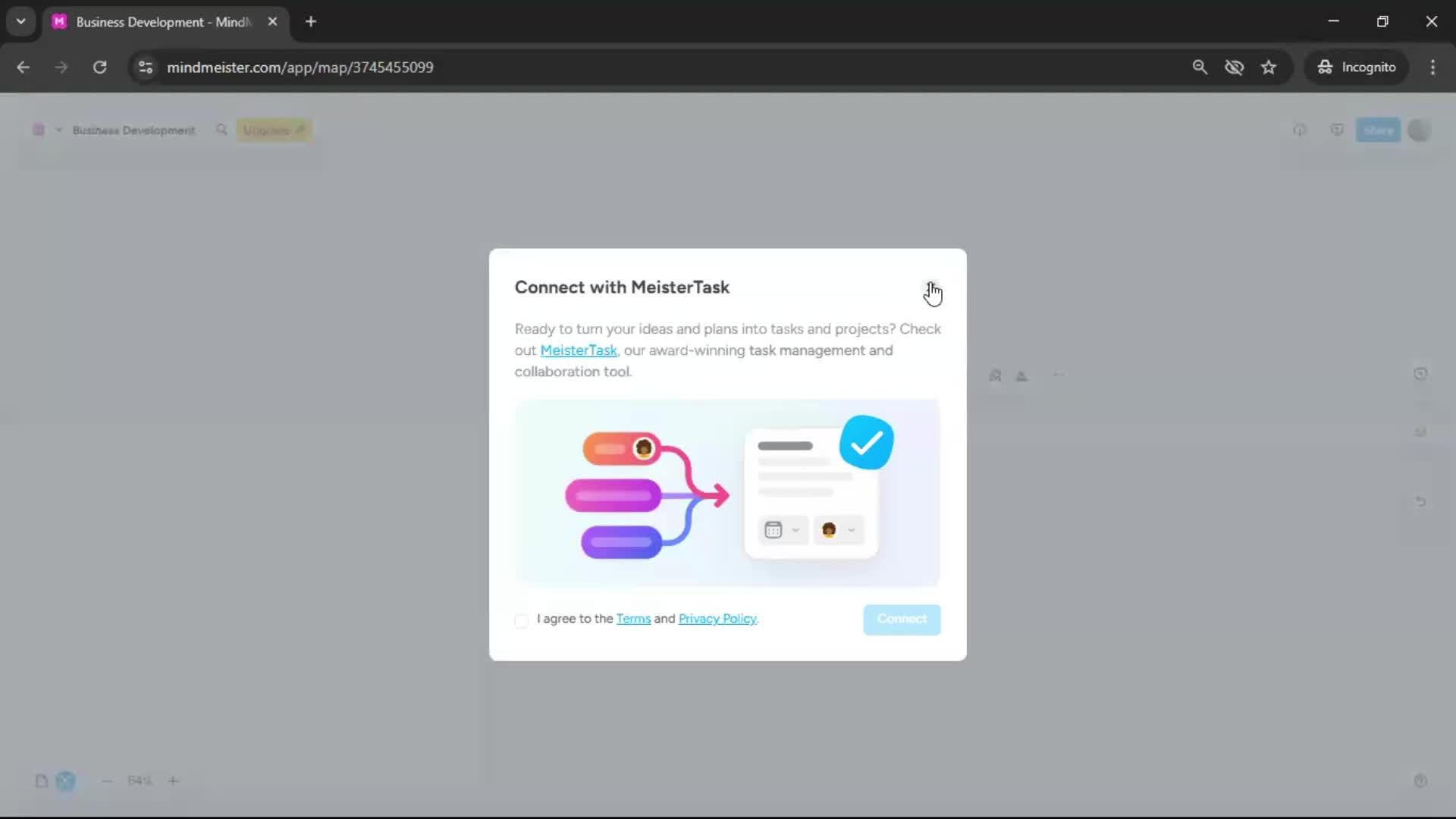Click the Connect button
This screenshot has width=1456, height=819.
point(902,620)
